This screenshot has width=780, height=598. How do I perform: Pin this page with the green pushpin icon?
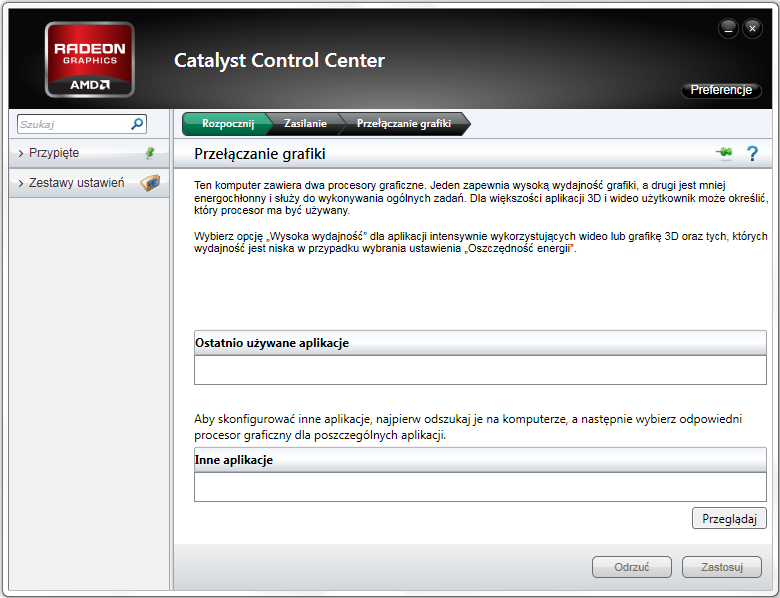(x=724, y=153)
